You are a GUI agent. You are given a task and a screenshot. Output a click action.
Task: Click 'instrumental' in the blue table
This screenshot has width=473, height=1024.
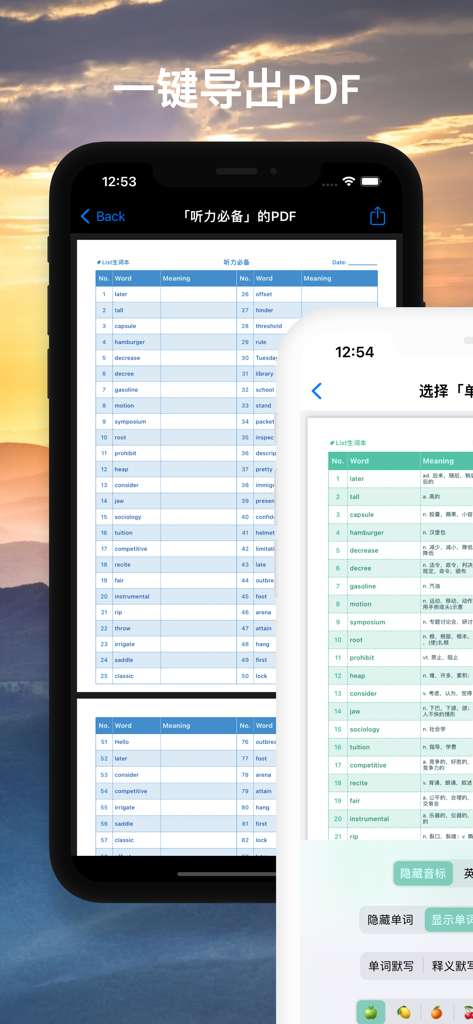132,596
